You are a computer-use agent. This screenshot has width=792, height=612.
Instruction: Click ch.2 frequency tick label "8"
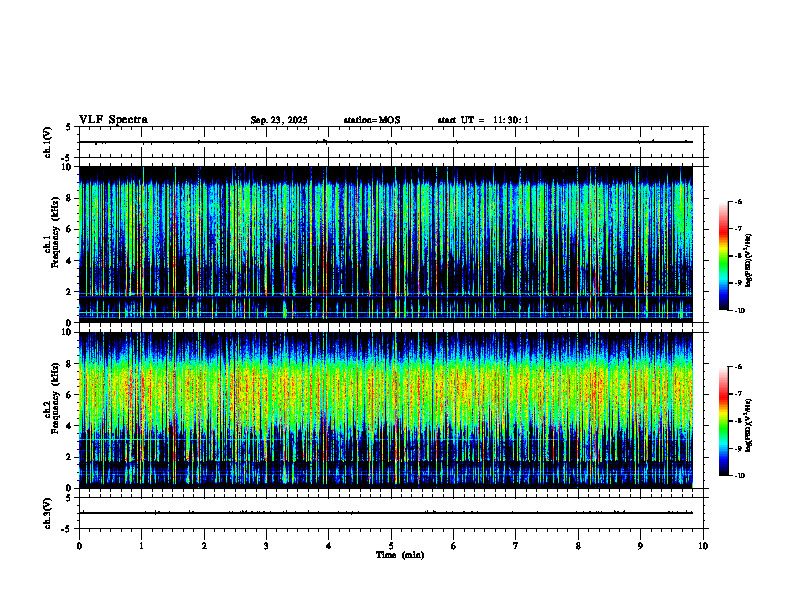pos(70,364)
